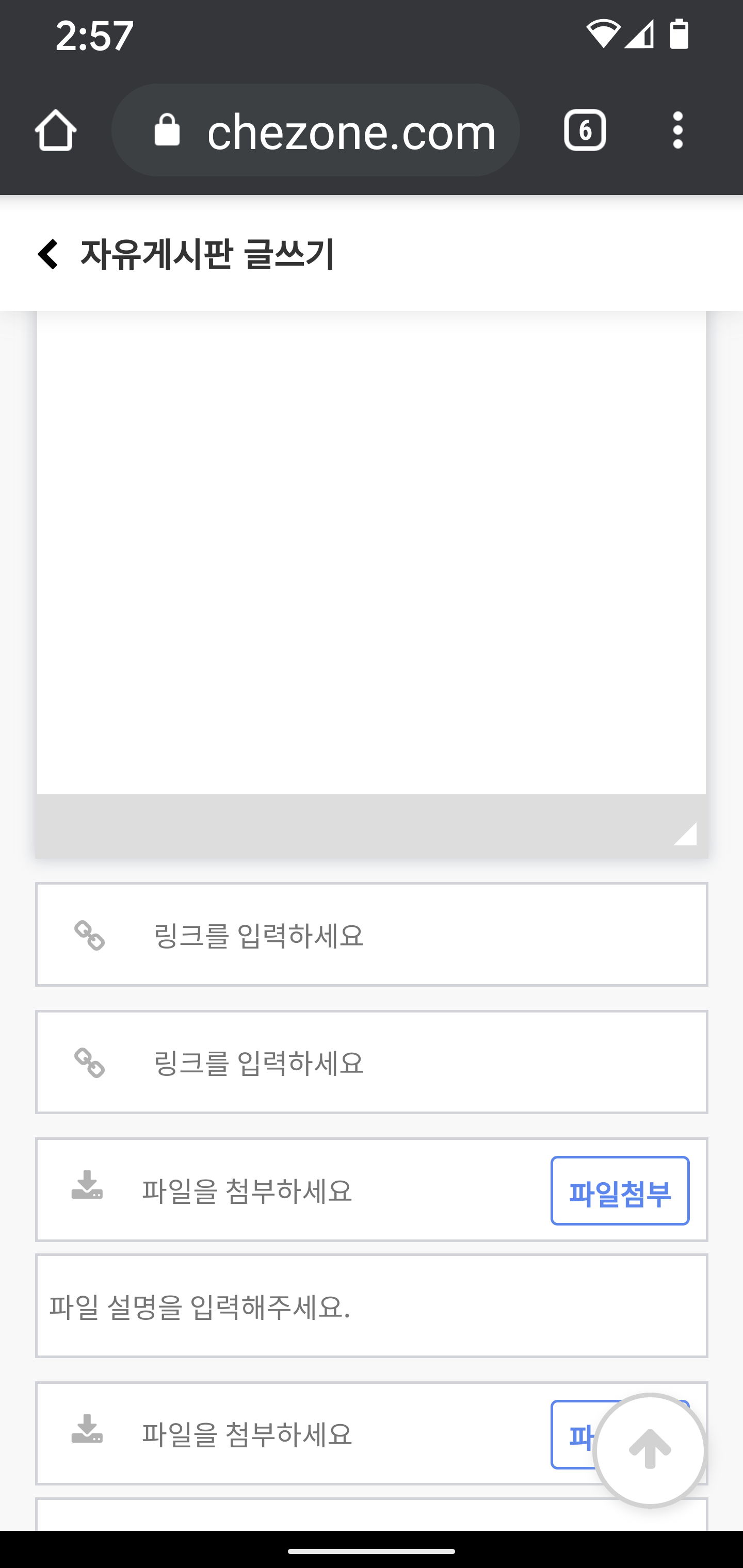Click into the large post content textarea
Image resolution: width=743 pixels, height=1568 pixels.
[372, 552]
